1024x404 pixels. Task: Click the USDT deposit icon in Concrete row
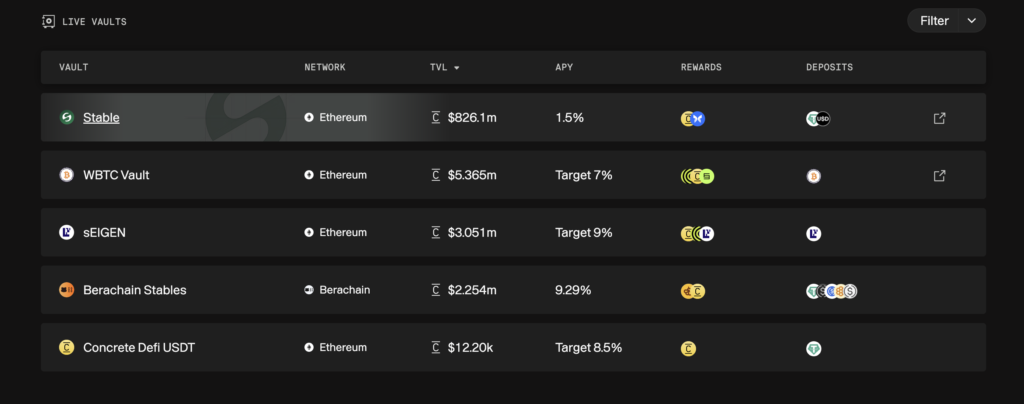point(814,349)
